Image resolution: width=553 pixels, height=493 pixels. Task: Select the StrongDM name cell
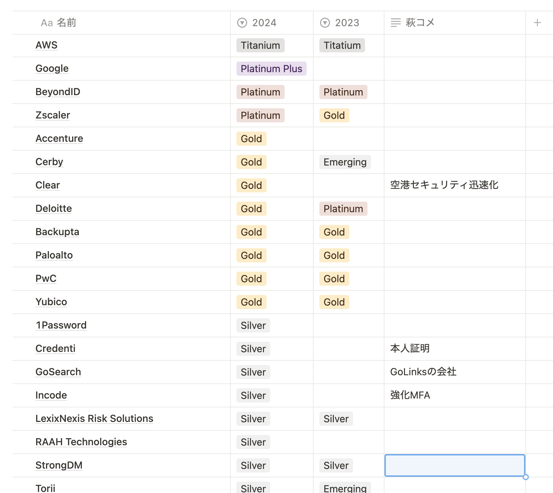[x=122, y=465]
